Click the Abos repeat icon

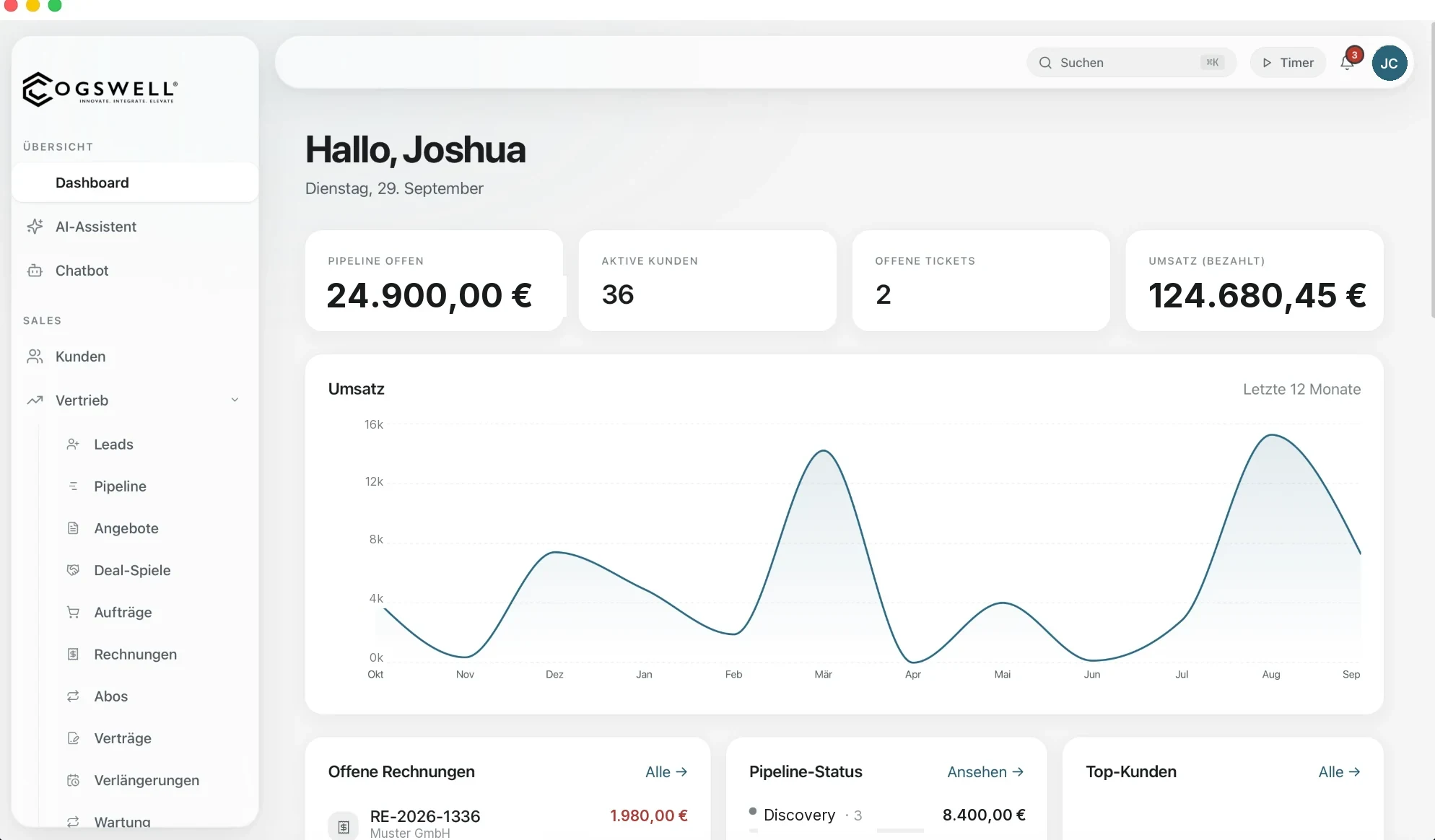[x=73, y=696]
